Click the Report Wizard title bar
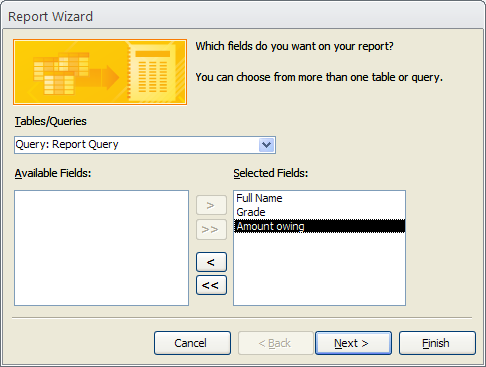This screenshot has width=486, height=367. pyautogui.click(x=243, y=16)
